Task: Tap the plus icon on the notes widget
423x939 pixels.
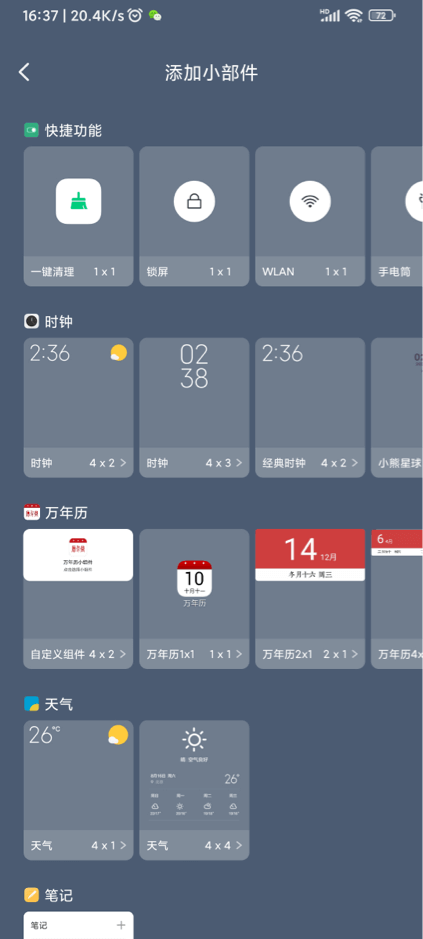Action: click(x=121, y=925)
